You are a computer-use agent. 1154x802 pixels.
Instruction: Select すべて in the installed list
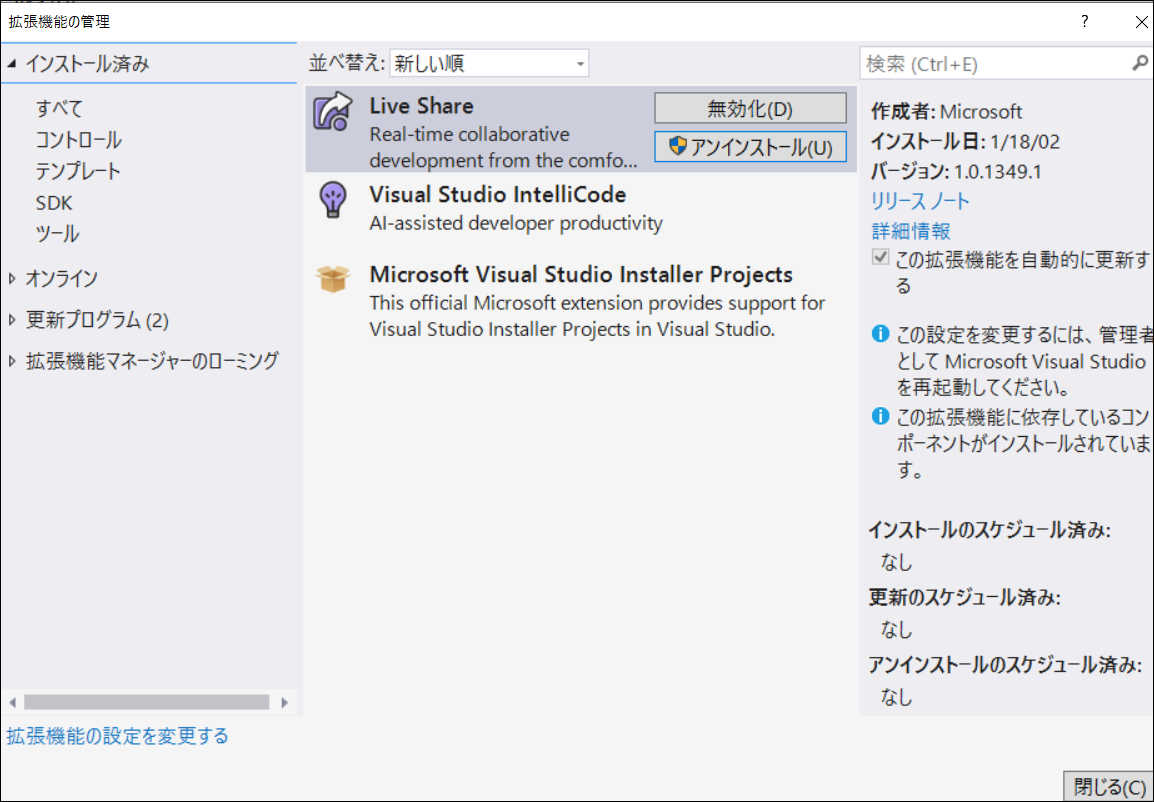pos(60,109)
